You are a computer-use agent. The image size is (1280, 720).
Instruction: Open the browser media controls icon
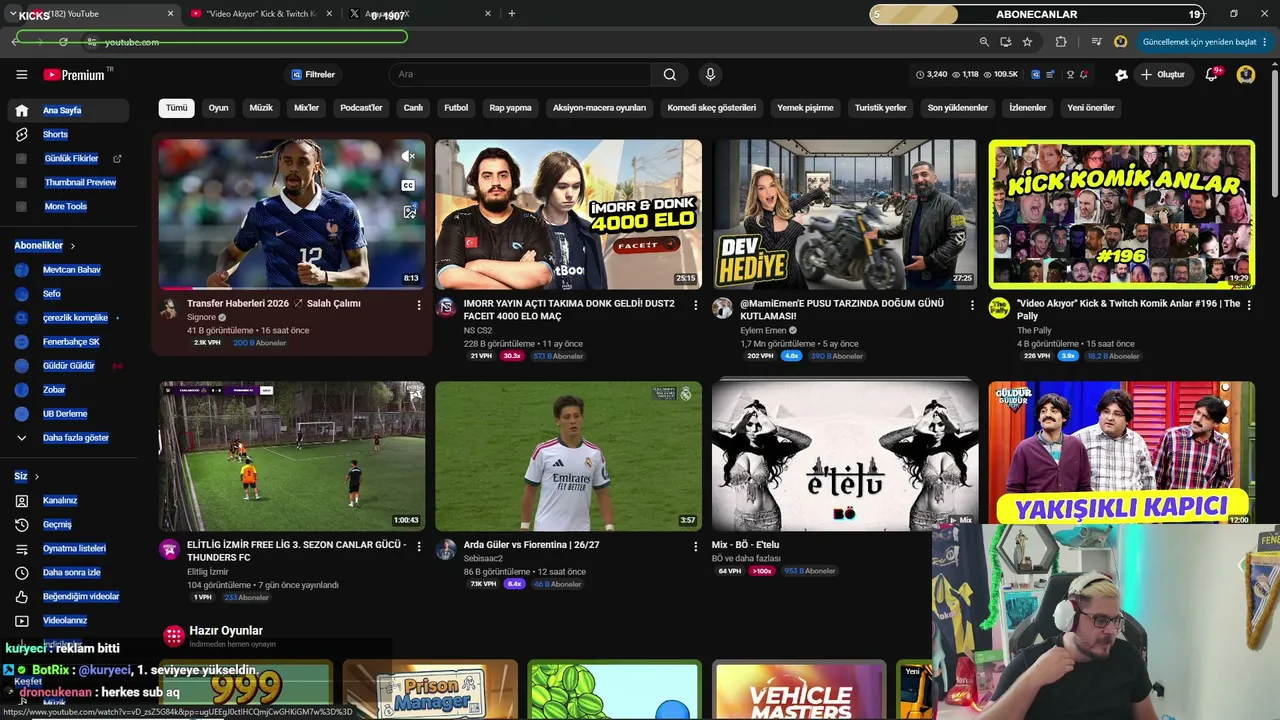tap(1096, 42)
